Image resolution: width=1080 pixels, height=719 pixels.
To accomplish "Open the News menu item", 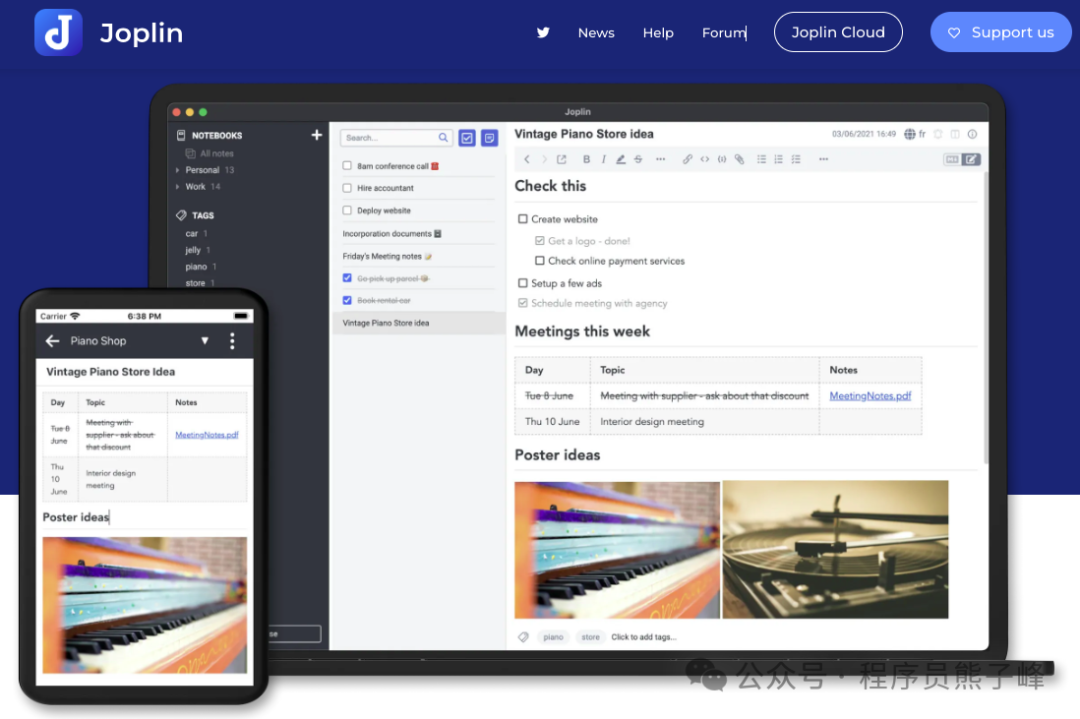I will tap(596, 32).
